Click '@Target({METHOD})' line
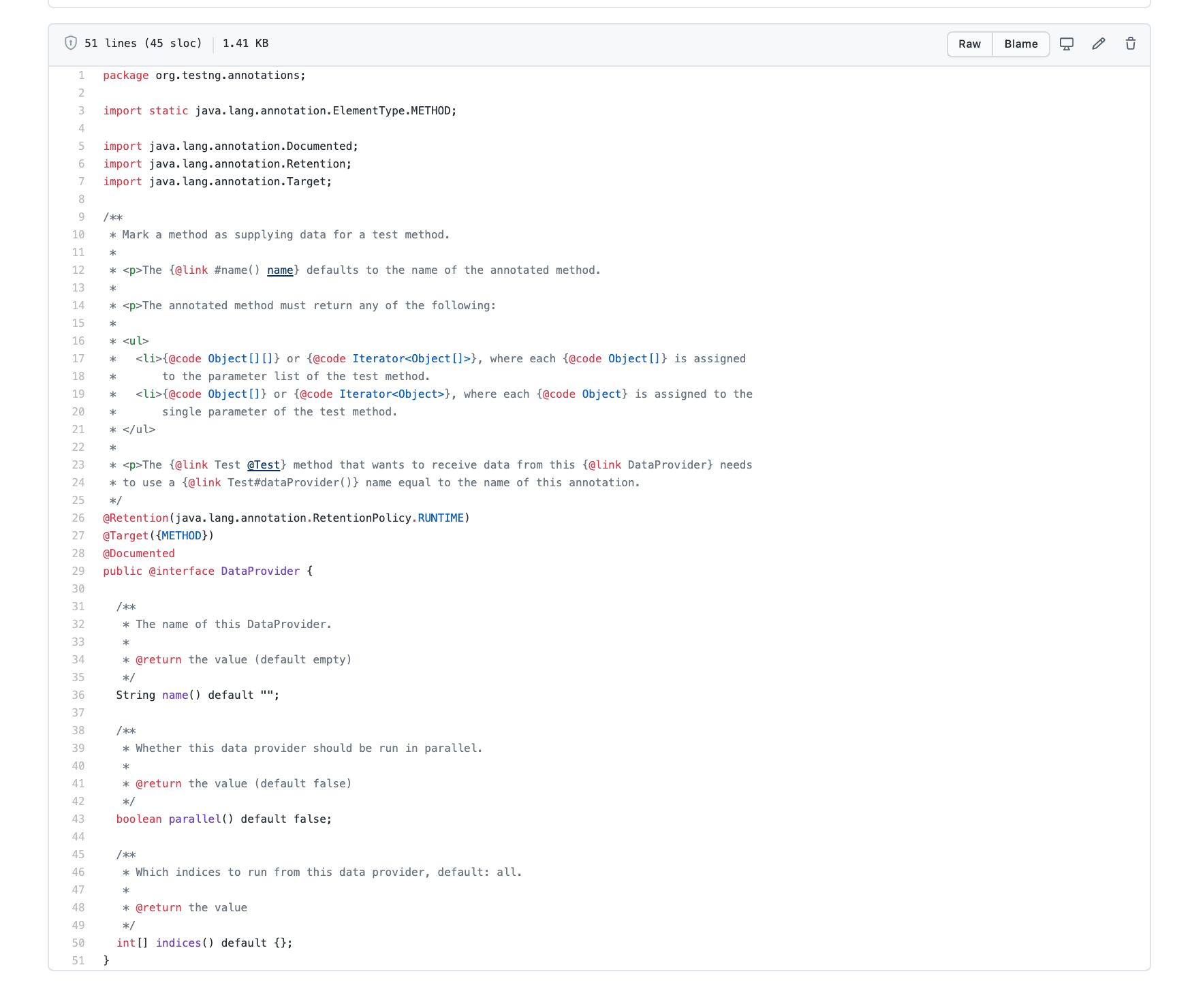1192x1008 pixels. point(159,536)
